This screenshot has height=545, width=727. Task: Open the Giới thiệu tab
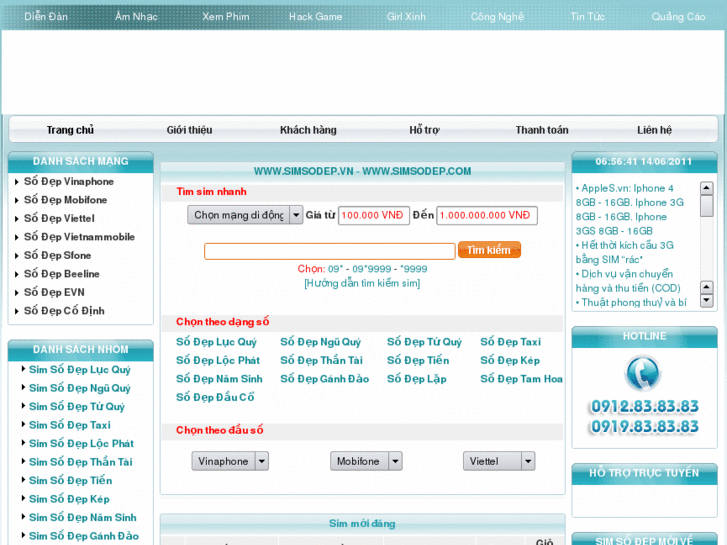pyautogui.click(x=189, y=130)
